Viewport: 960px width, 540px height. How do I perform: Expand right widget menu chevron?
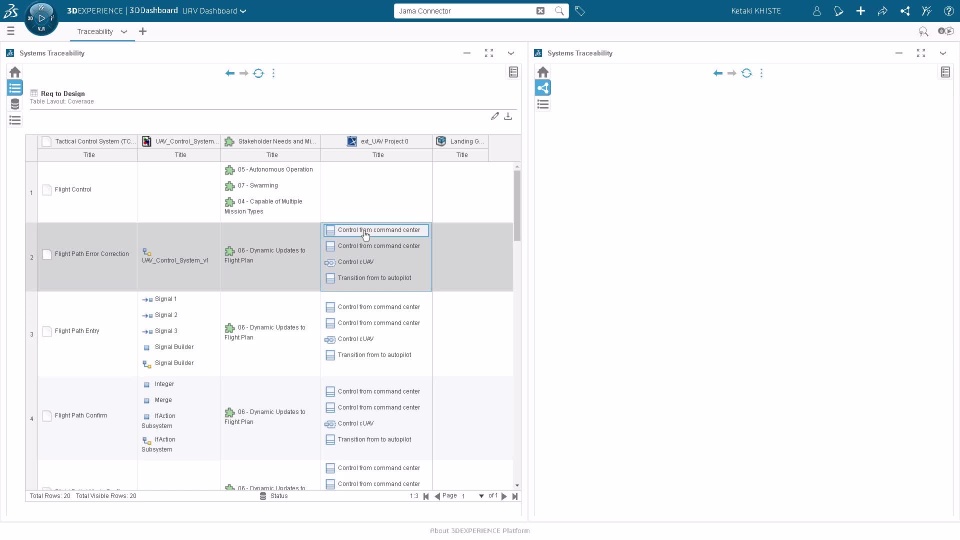(943, 53)
